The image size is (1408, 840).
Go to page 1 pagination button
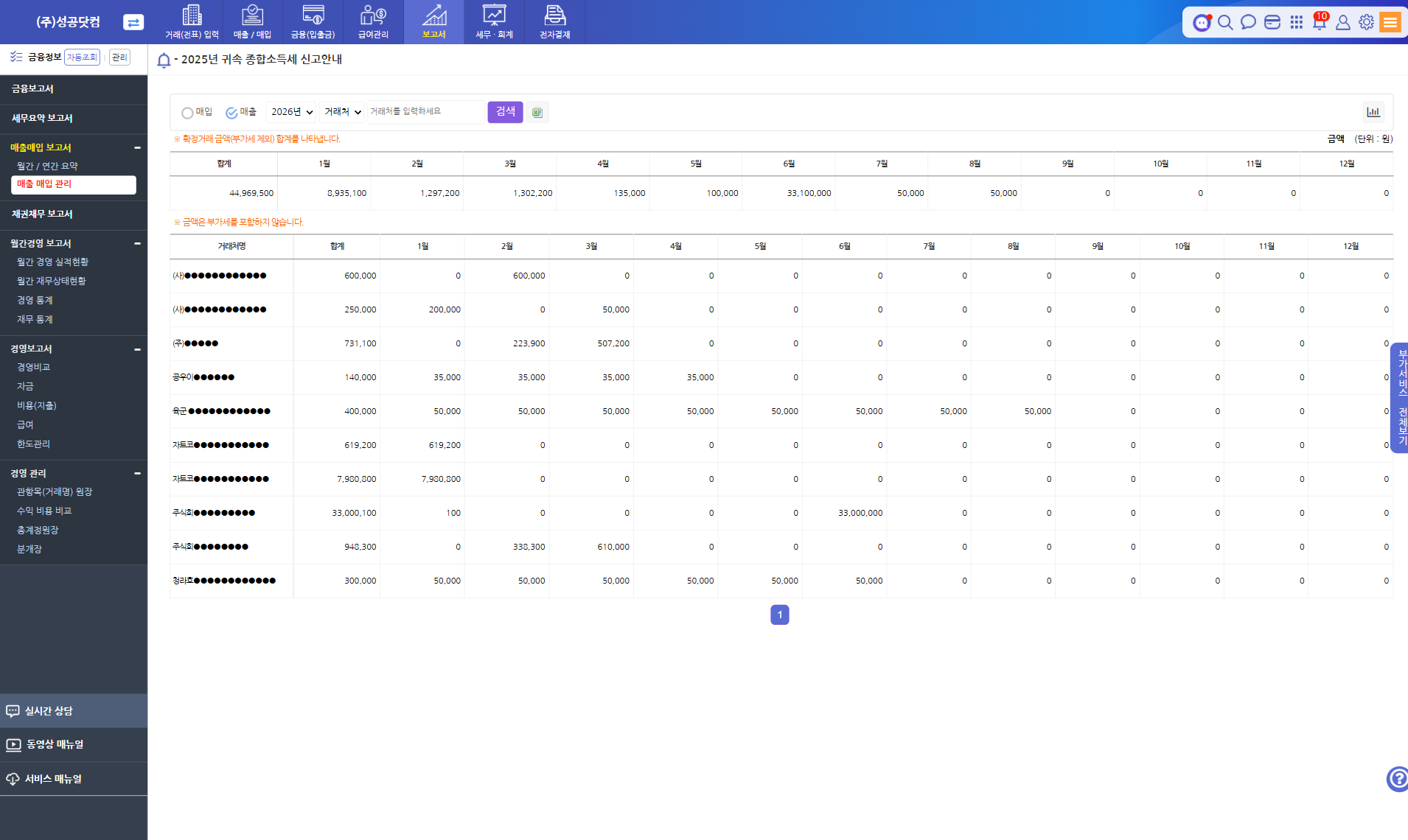coord(779,615)
